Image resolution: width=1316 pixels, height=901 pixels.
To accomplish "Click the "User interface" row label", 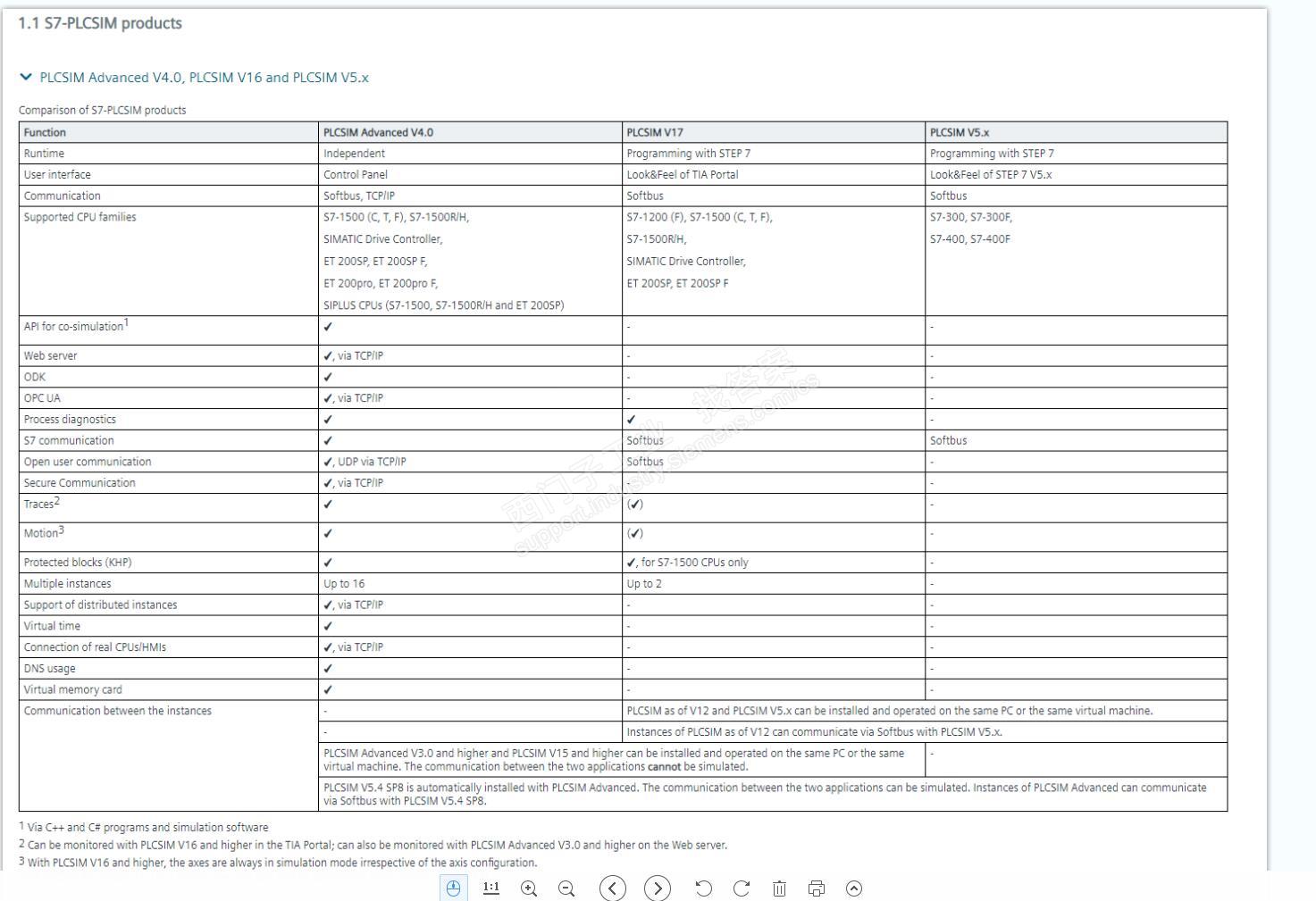I will pyautogui.click(x=57, y=175).
